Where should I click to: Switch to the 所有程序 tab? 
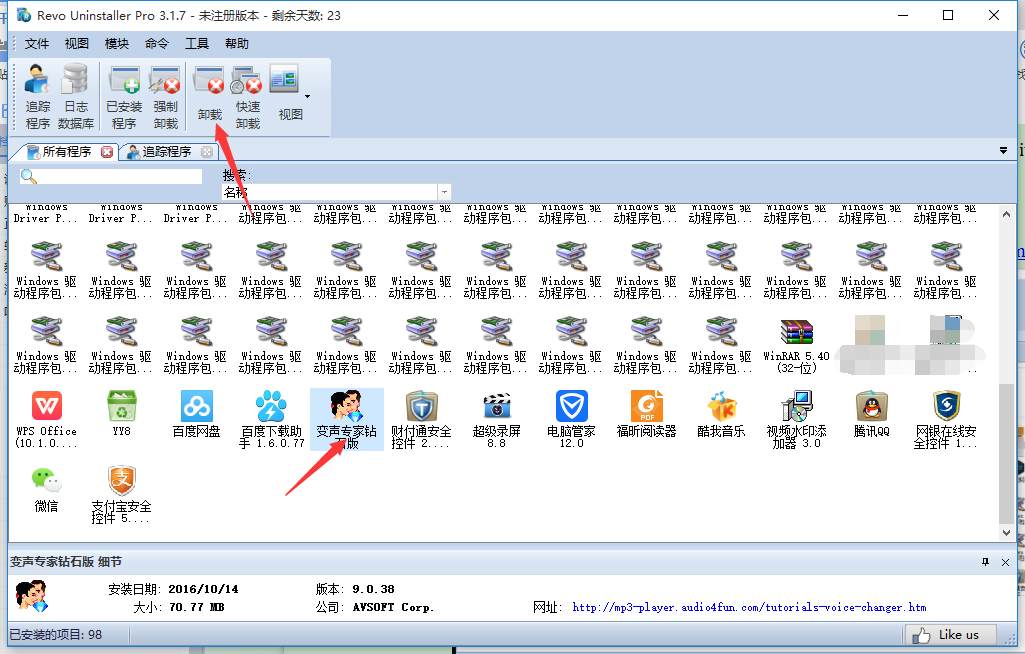pyautogui.click(x=65, y=152)
